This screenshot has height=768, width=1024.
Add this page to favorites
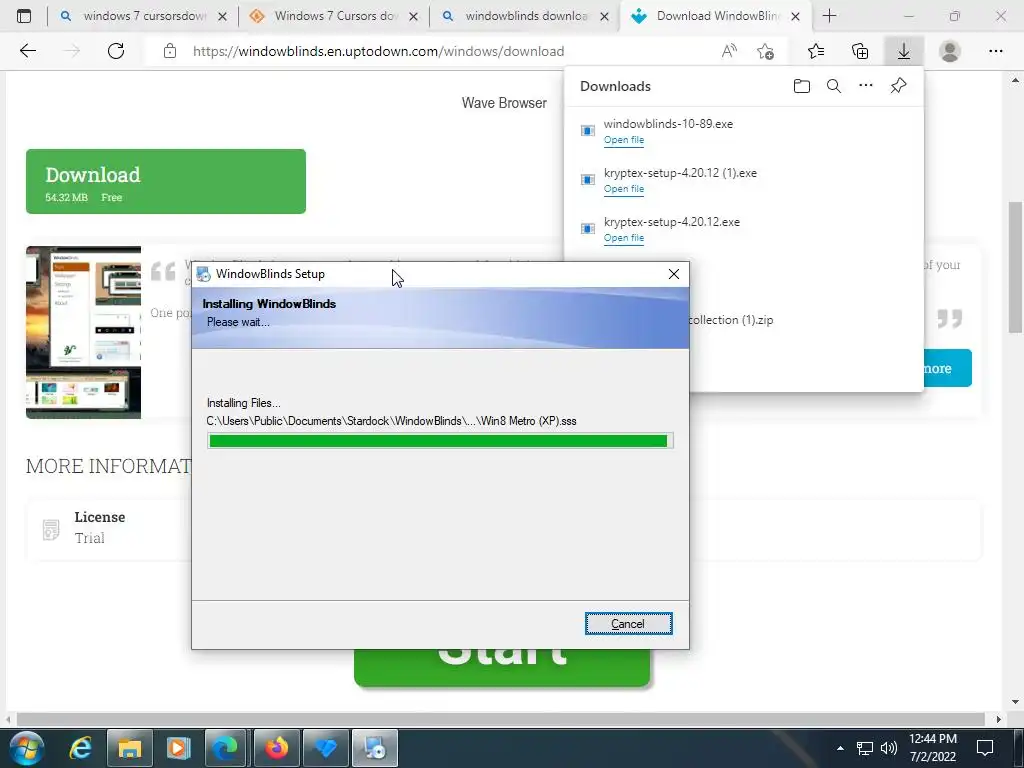765,51
